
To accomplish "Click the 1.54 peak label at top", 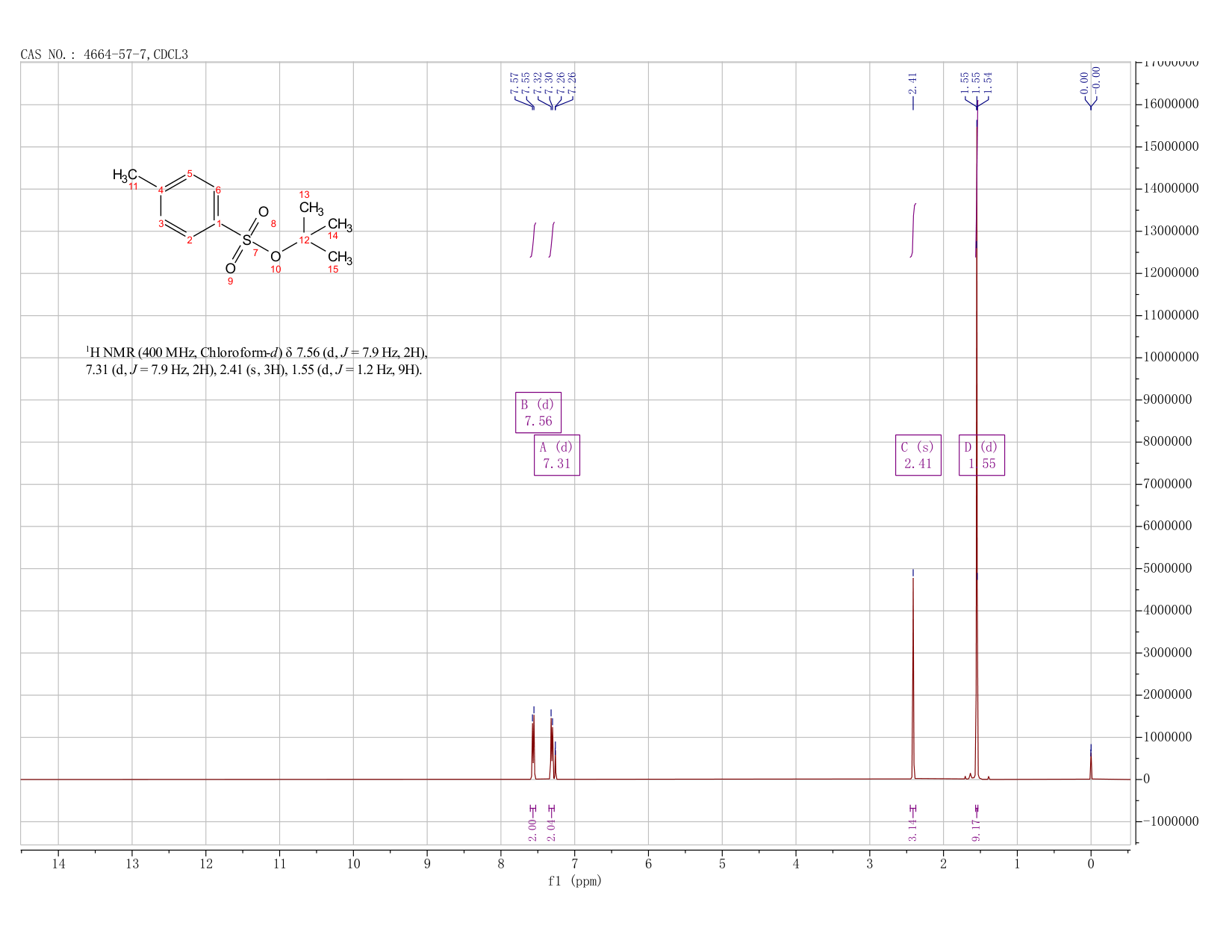I will pos(988,83).
